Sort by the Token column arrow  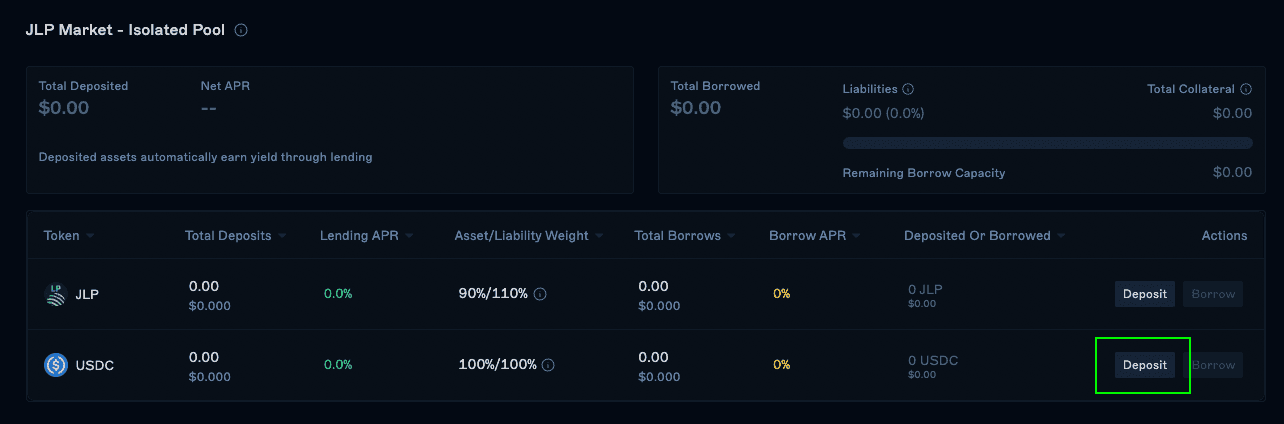[x=90, y=236]
